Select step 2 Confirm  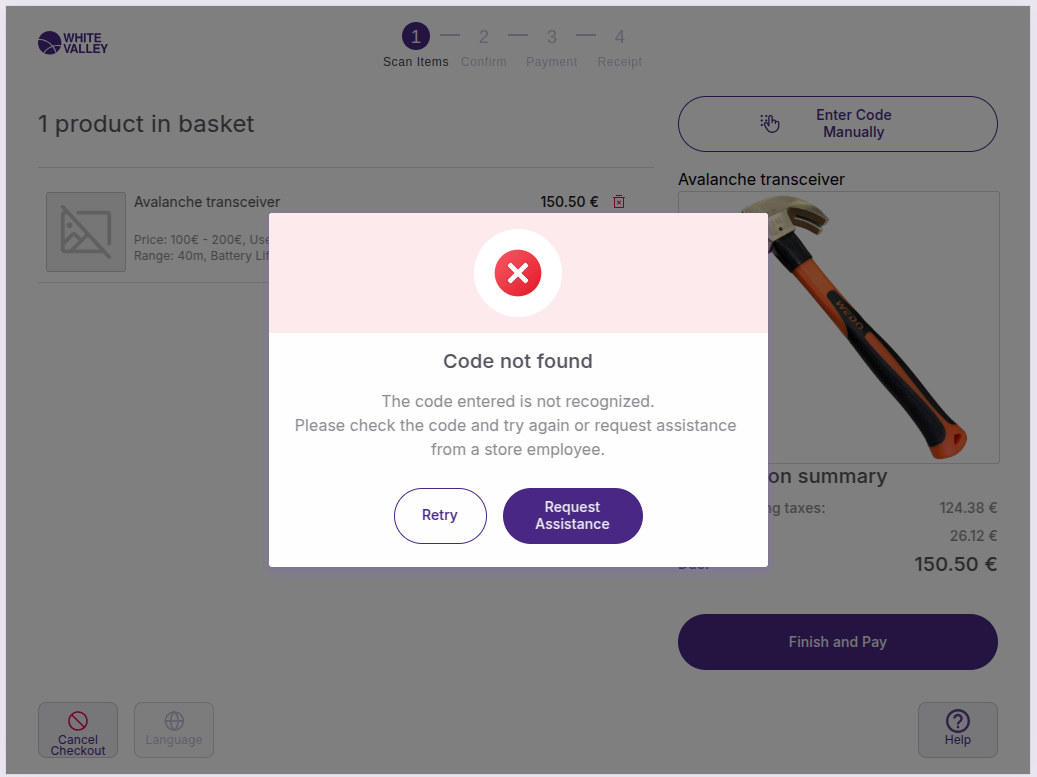pyautogui.click(x=484, y=38)
